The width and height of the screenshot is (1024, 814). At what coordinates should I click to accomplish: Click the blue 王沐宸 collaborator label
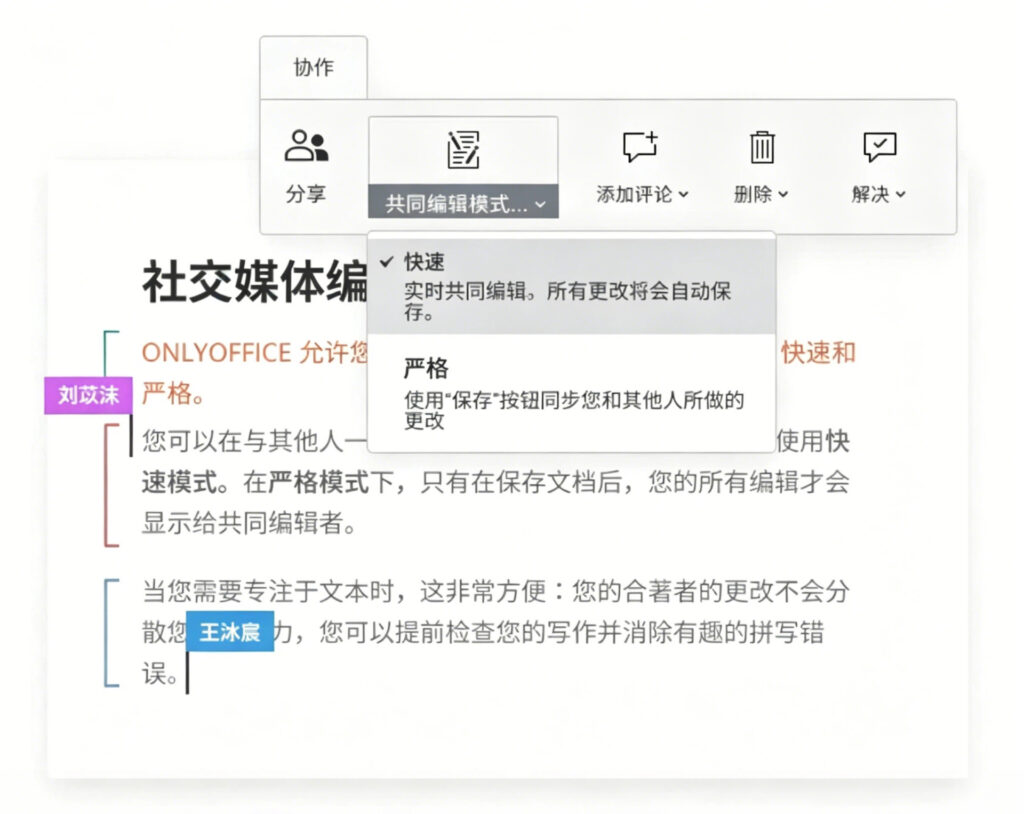point(230,631)
